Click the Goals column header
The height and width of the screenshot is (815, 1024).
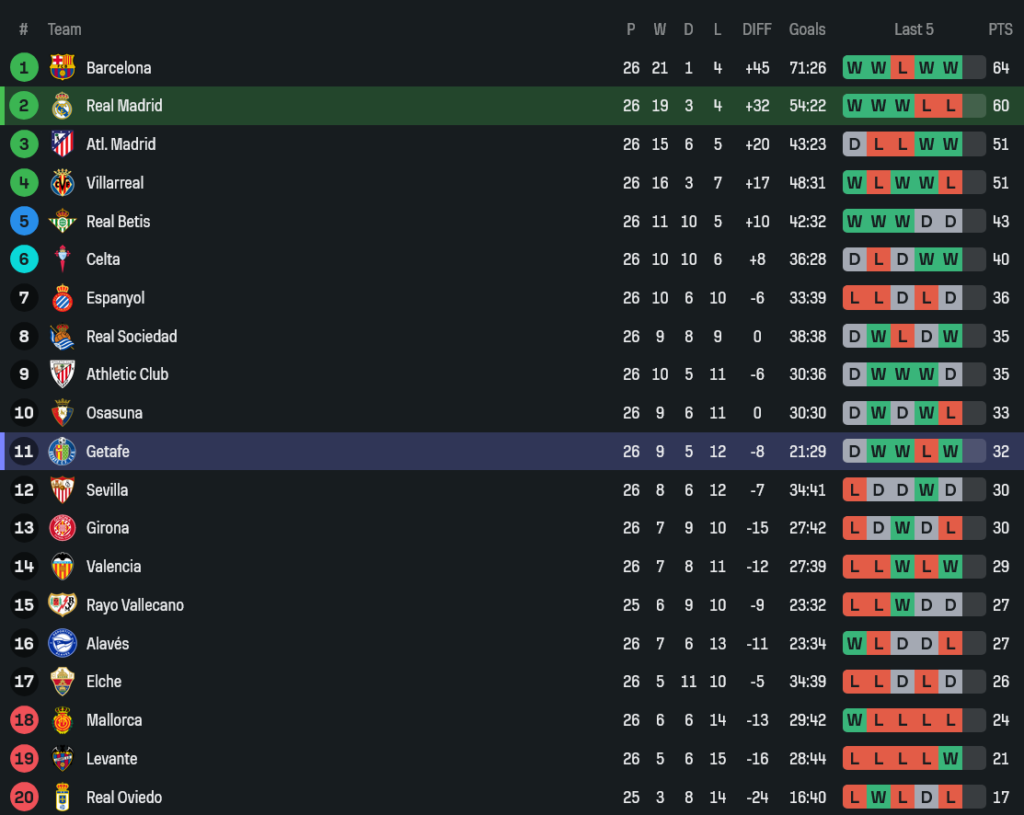click(807, 29)
